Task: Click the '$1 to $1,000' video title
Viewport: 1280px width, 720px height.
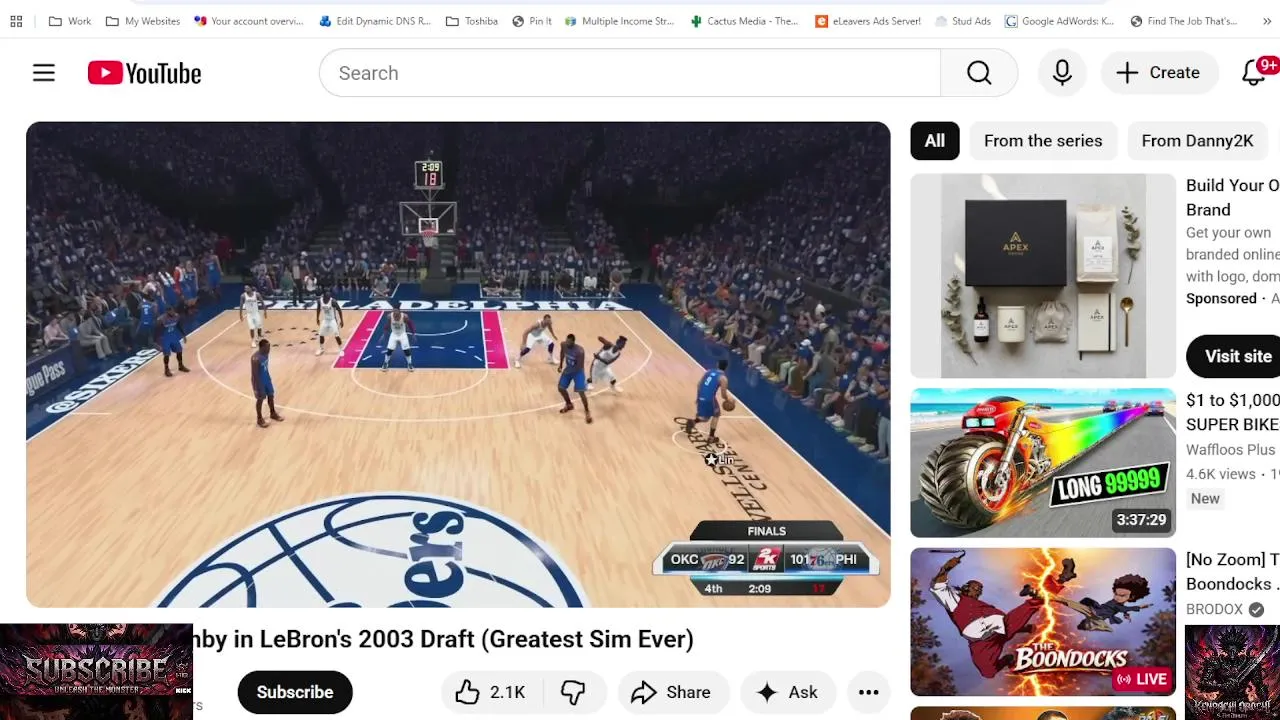Action: tap(1232, 412)
